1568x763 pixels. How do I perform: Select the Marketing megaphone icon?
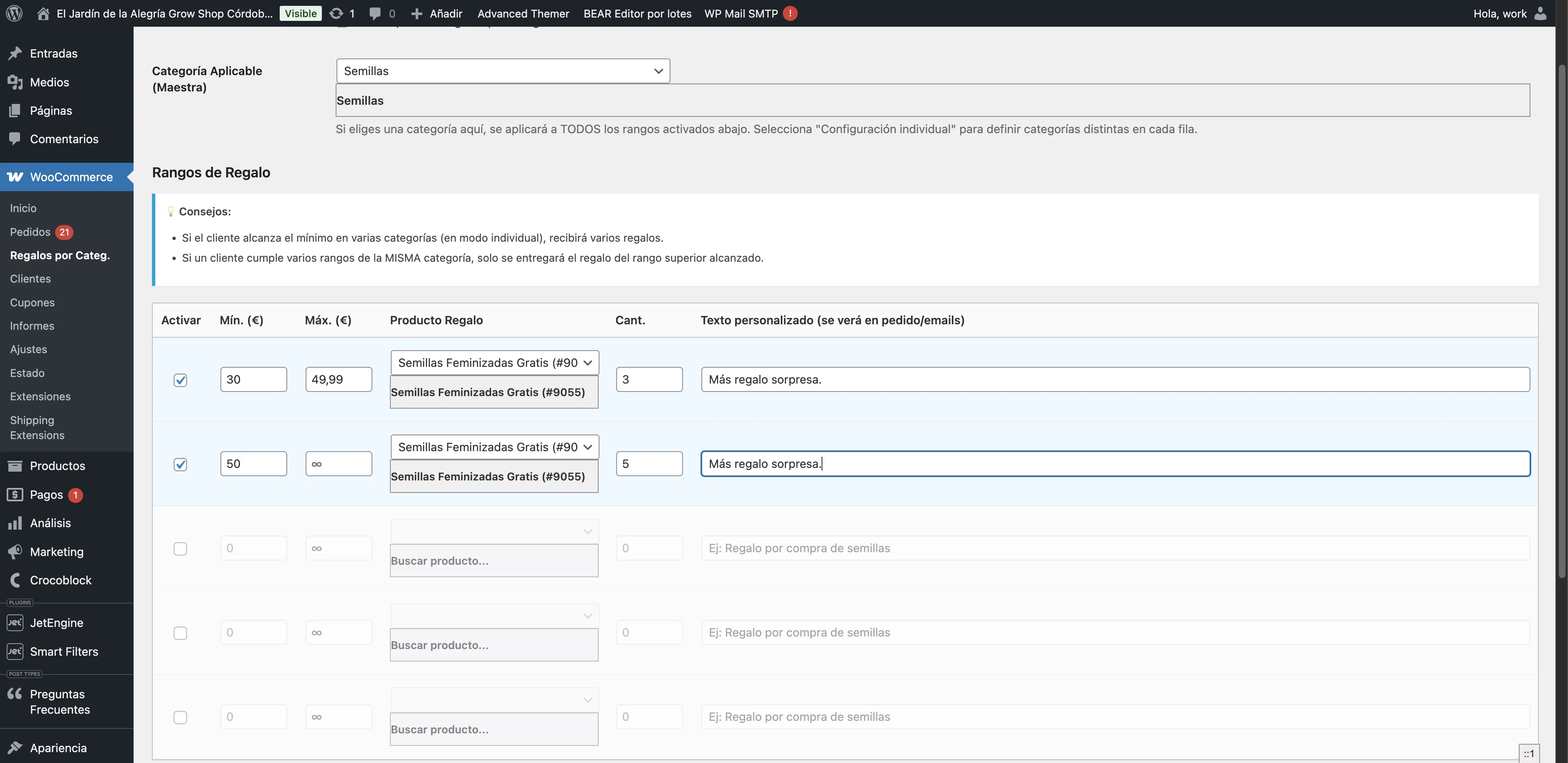[x=15, y=551]
